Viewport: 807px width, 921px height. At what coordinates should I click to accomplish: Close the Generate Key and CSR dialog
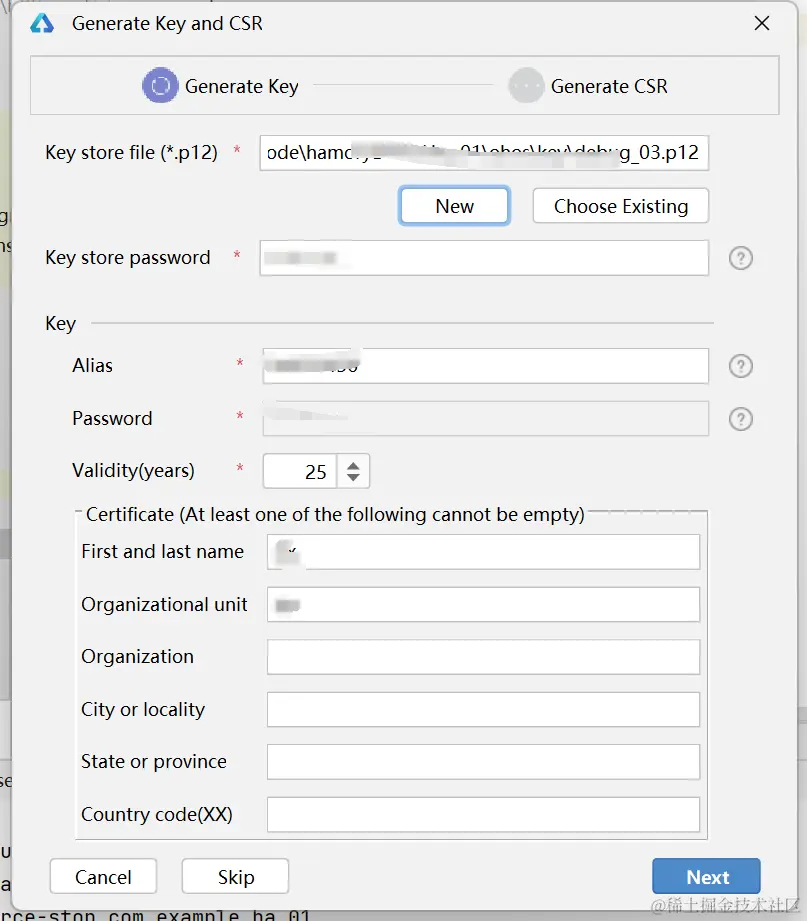tap(762, 23)
